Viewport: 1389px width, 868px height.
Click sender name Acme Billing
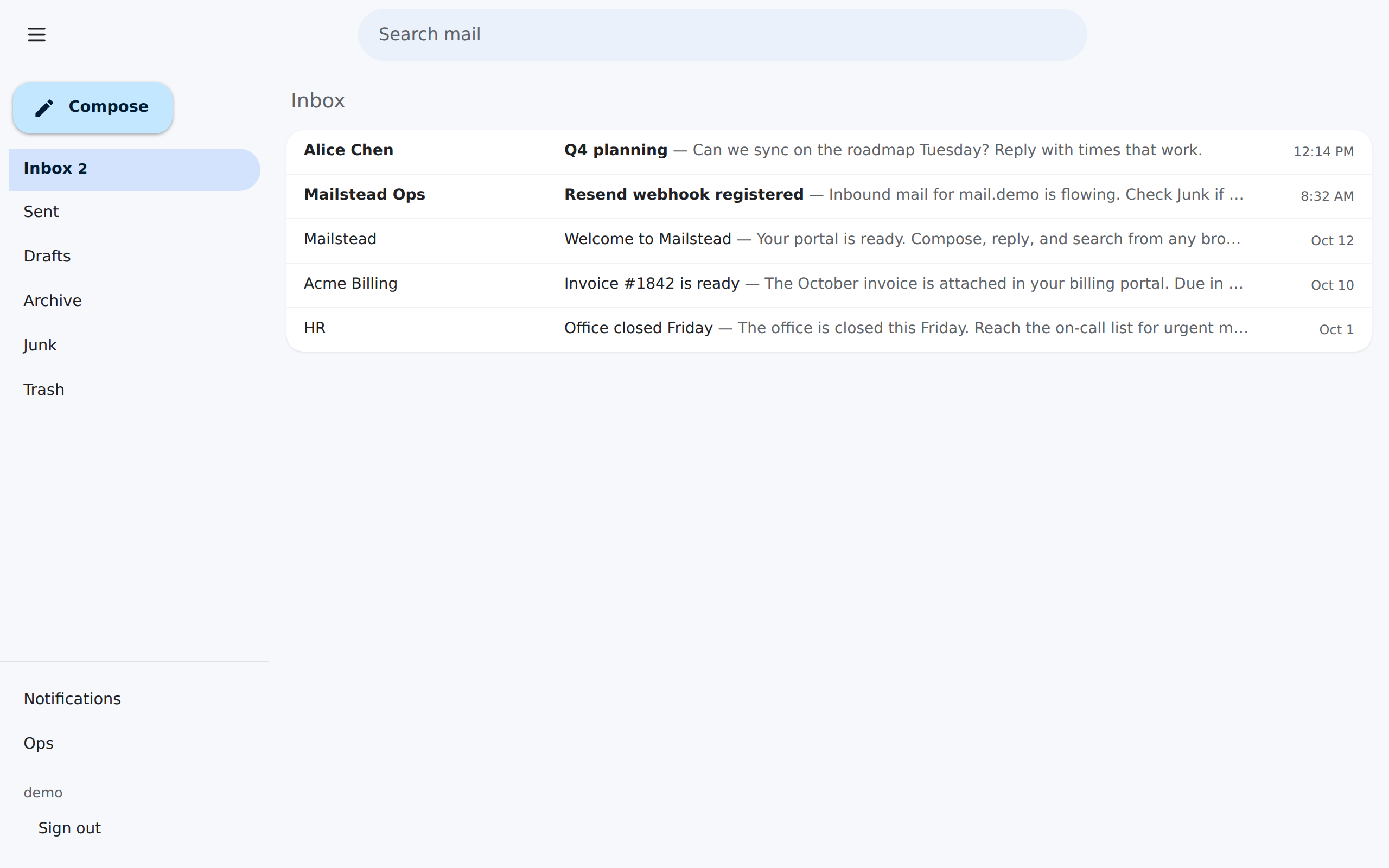pyautogui.click(x=351, y=284)
